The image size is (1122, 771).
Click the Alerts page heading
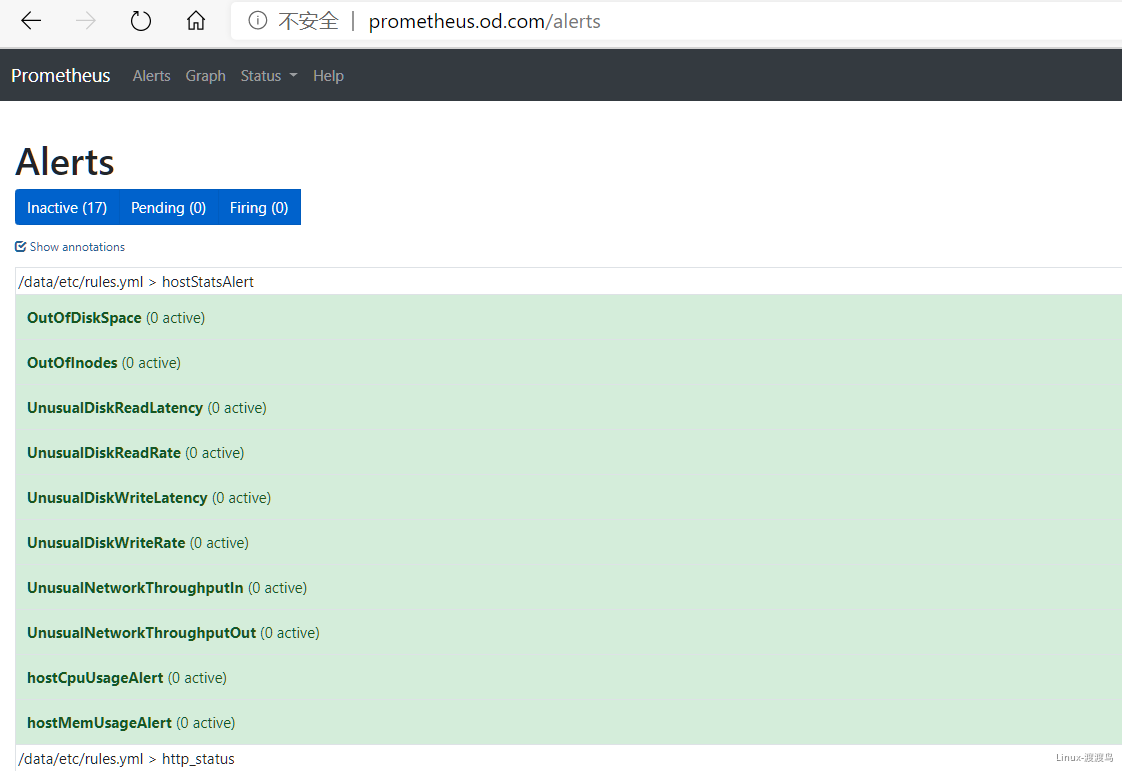point(65,162)
